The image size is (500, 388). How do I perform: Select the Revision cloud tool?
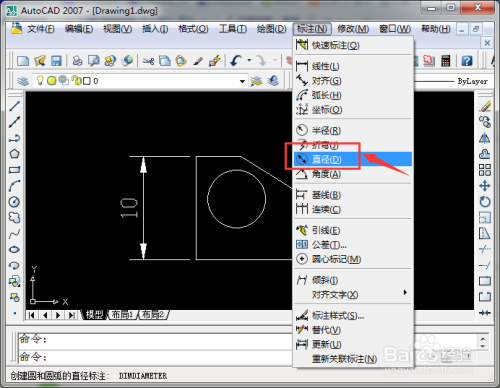[x=14, y=218]
